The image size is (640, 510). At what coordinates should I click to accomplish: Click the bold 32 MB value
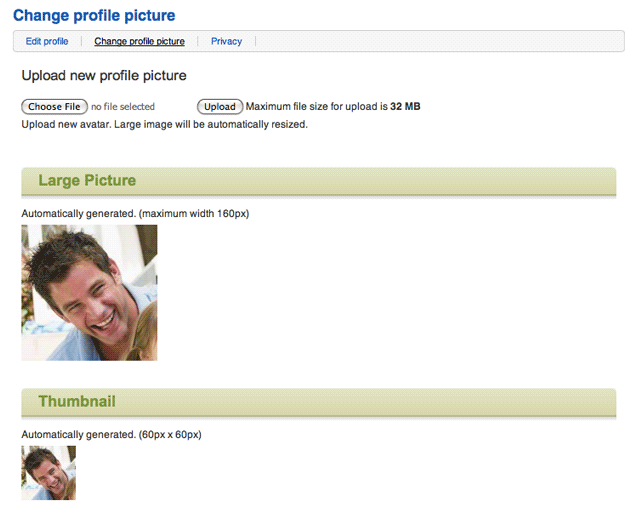point(405,107)
